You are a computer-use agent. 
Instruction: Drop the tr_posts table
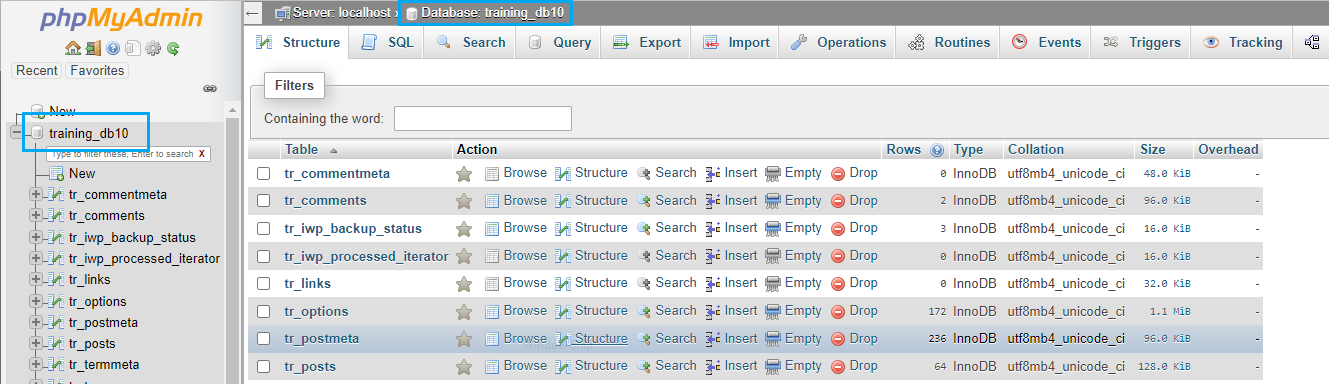coord(854,366)
